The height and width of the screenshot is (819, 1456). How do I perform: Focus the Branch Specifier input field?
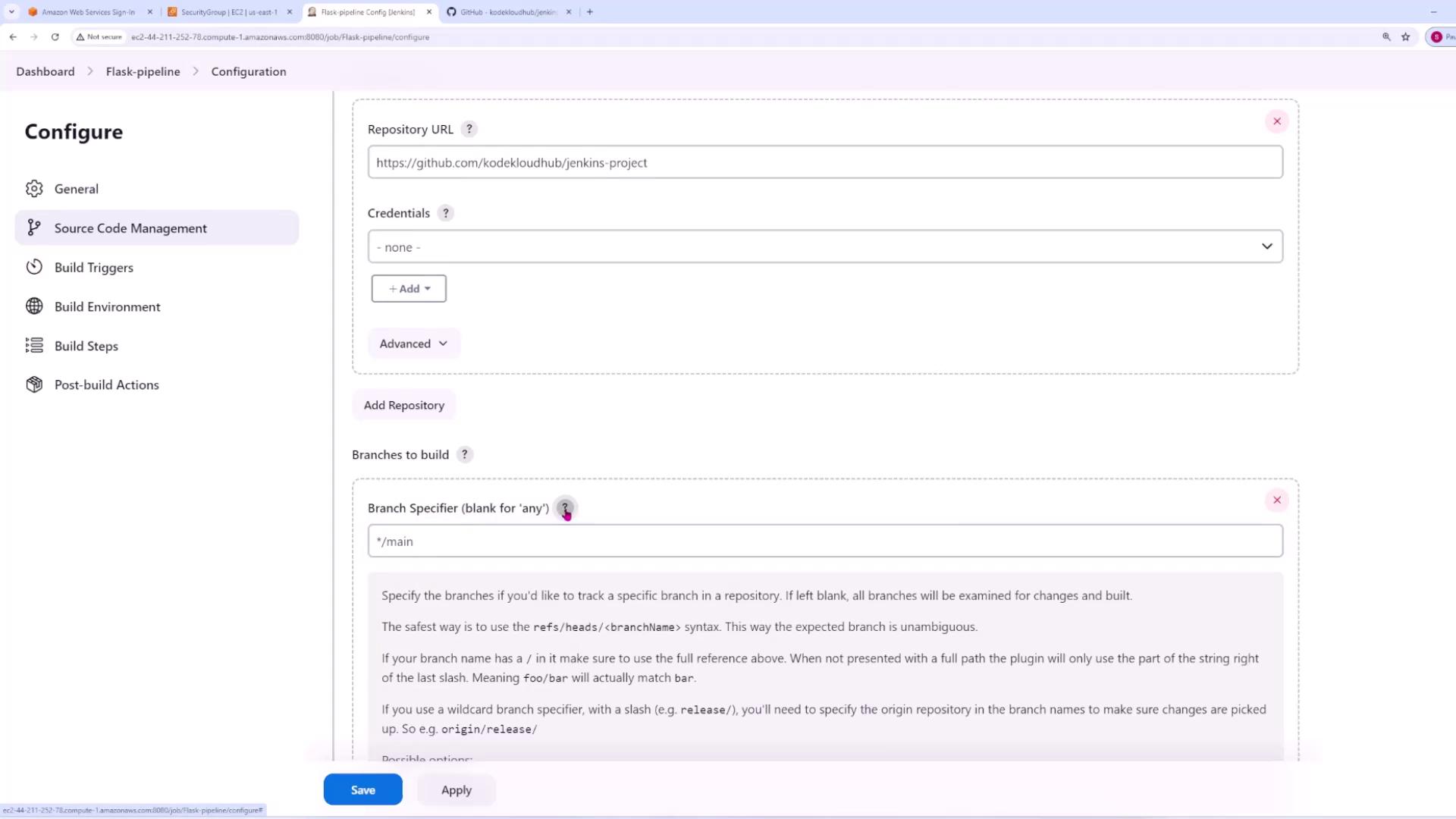[x=825, y=541]
